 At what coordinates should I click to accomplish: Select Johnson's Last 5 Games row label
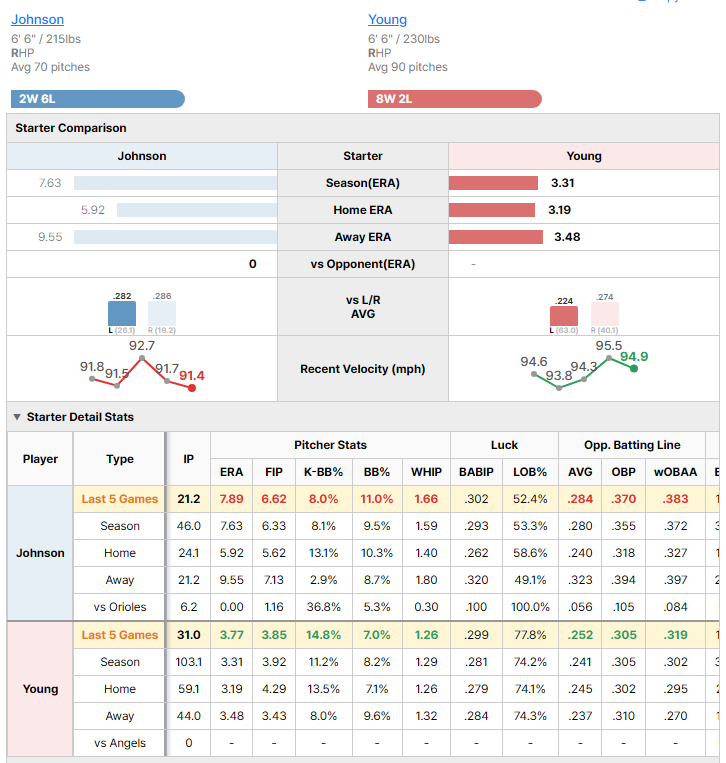pyautogui.click(x=120, y=499)
